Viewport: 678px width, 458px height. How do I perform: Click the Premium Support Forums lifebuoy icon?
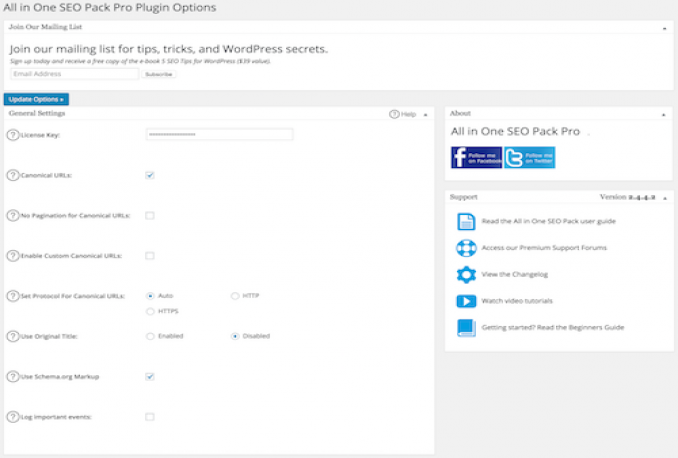(x=466, y=248)
